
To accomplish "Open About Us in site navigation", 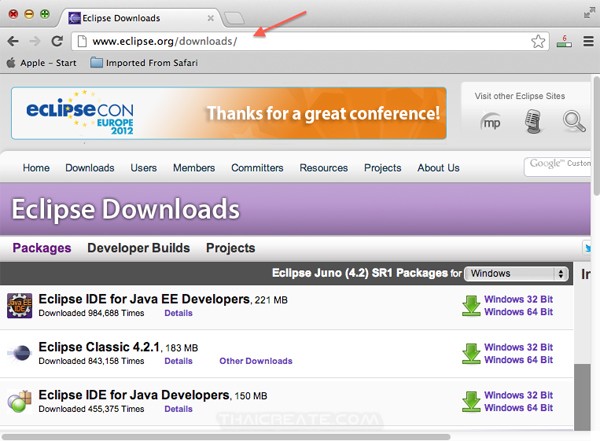I will (439, 168).
